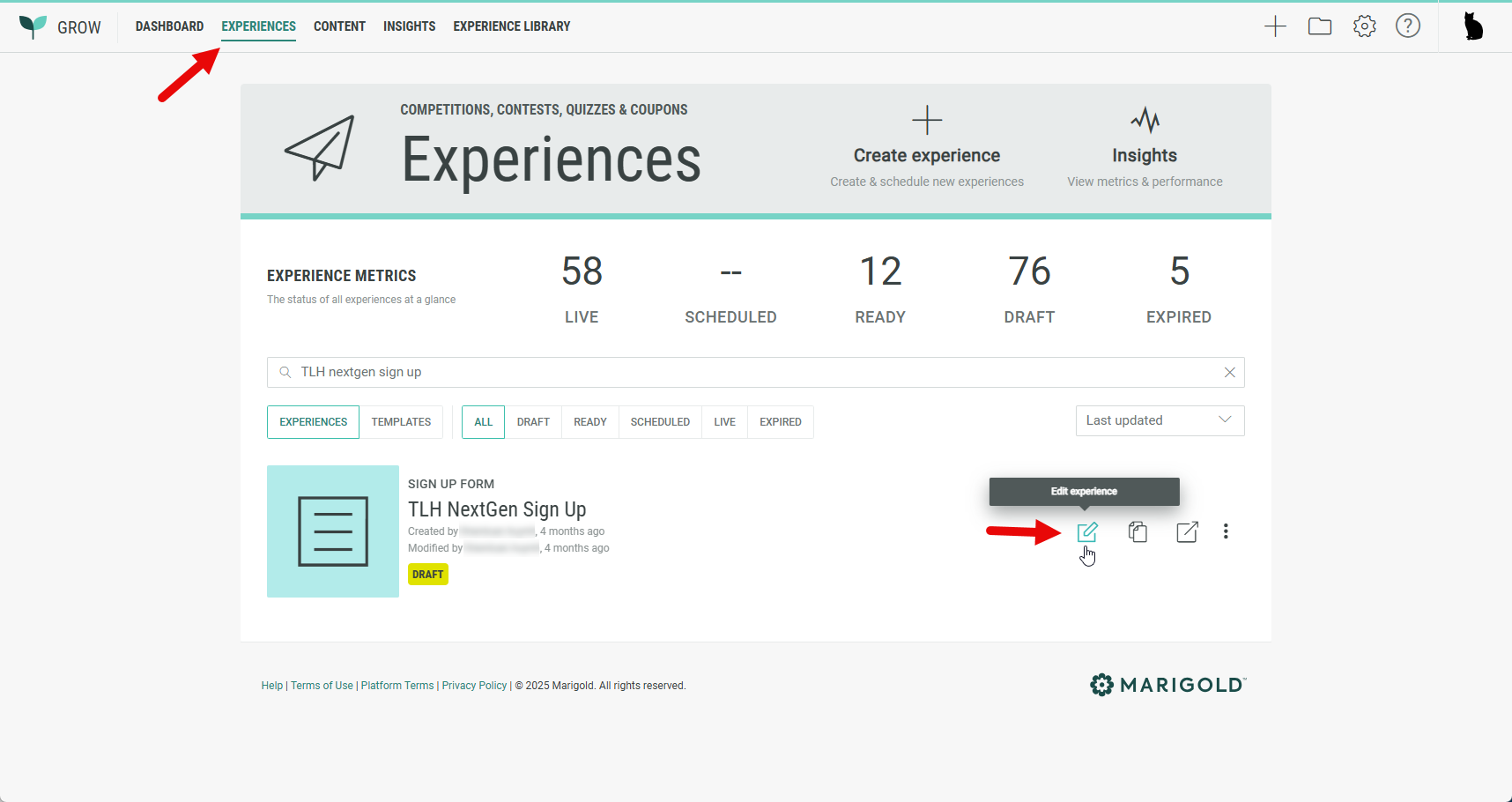
Task: Go to the Dashboard menu item
Action: point(169,26)
